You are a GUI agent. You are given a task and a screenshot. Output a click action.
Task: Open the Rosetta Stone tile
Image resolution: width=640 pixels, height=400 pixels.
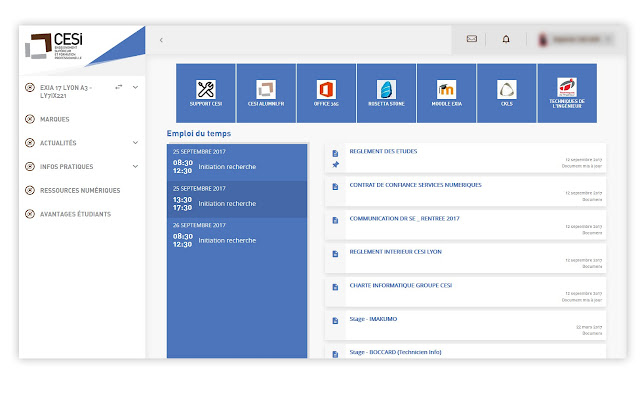[386, 93]
